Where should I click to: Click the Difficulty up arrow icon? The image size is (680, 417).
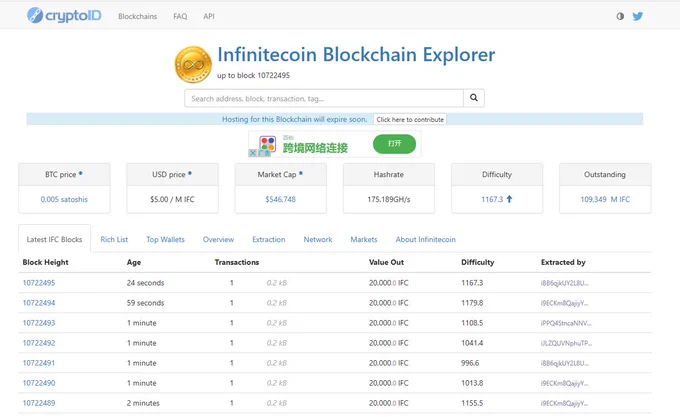(509, 199)
